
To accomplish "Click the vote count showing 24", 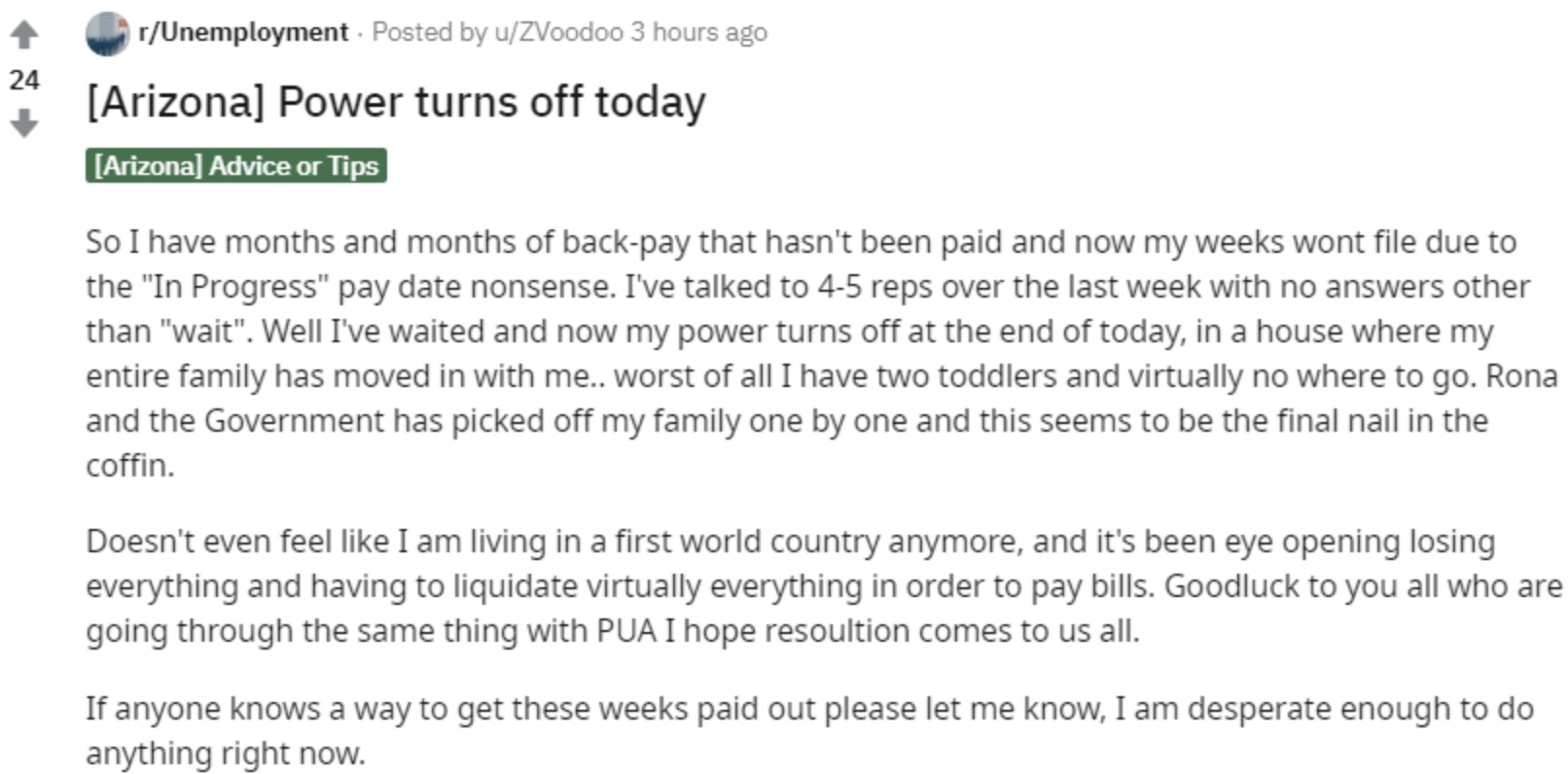I will point(24,80).
